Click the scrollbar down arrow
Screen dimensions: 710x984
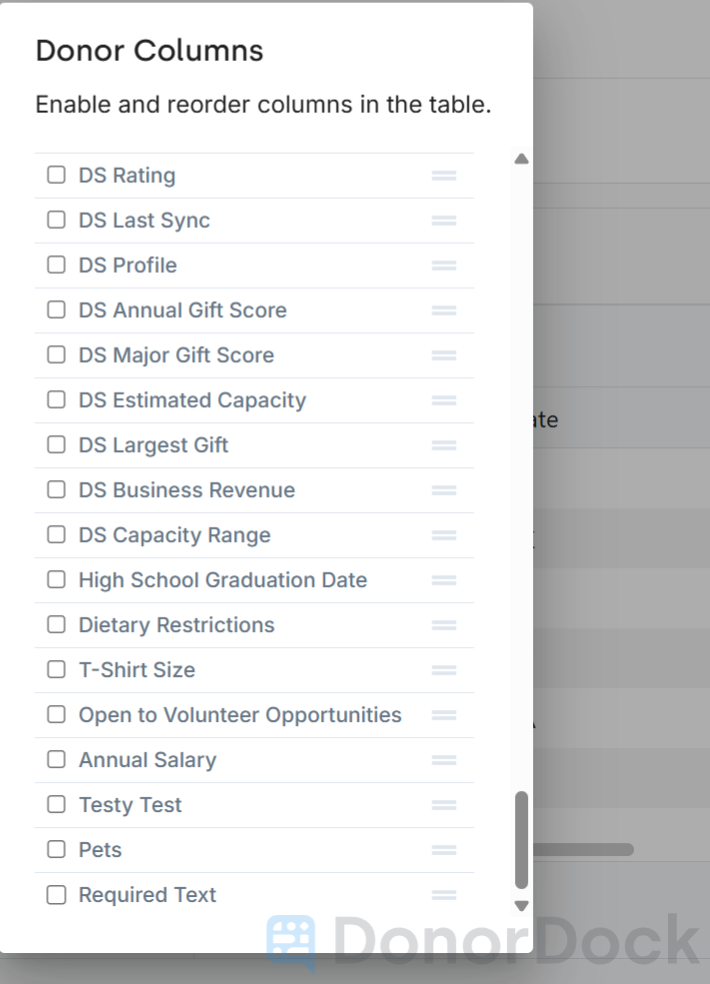coord(521,905)
